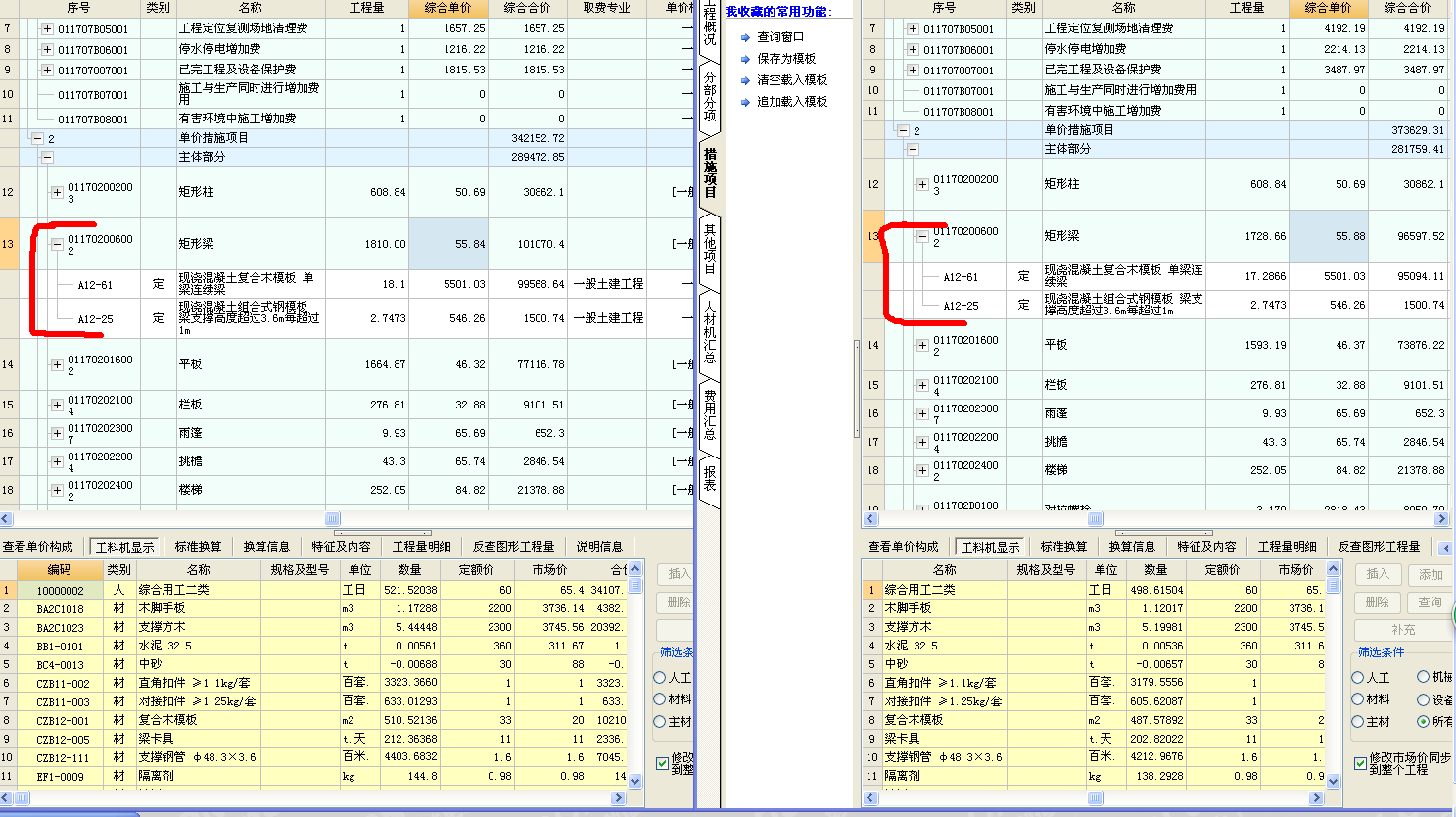The image size is (1456, 817).
Task: Expand 栏板 row 15 in right window
Action: [922, 385]
